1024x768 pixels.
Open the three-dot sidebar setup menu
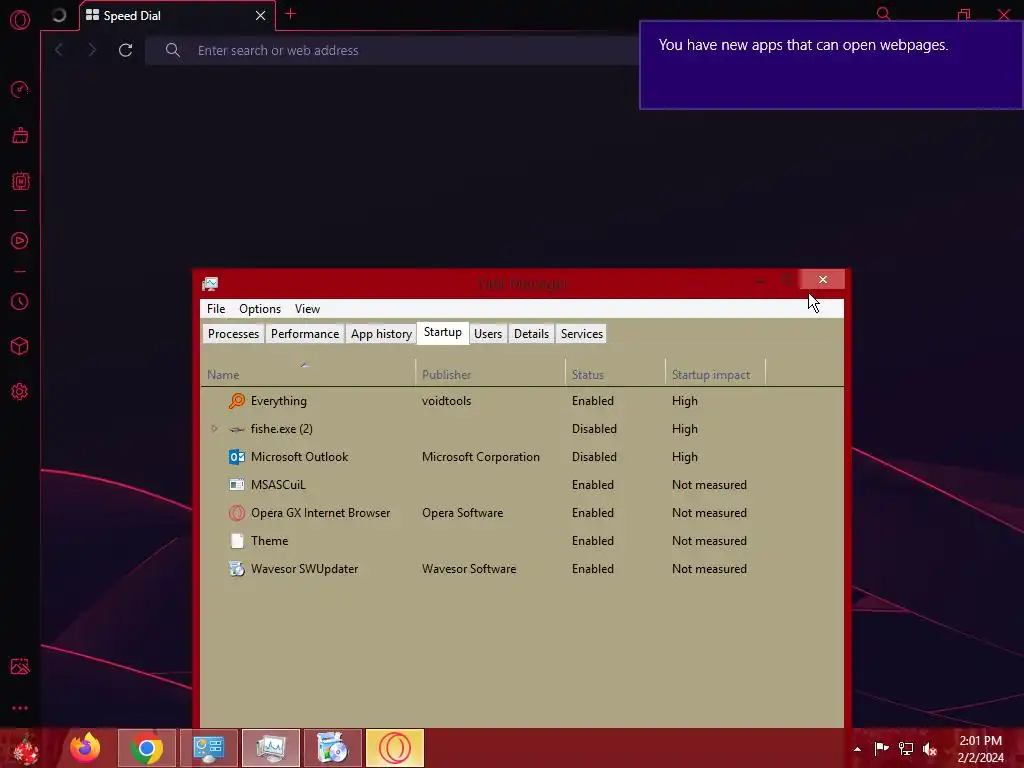[x=20, y=708]
